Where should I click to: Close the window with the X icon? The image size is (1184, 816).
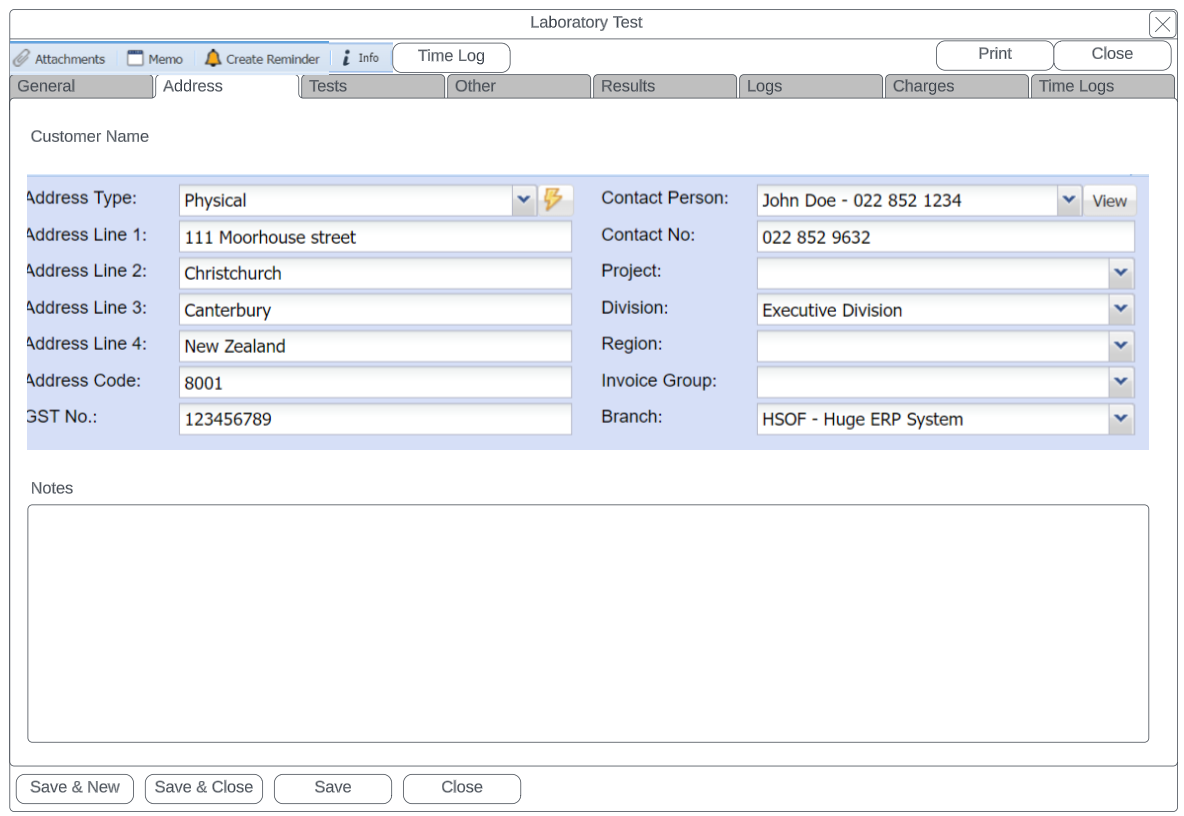click(1162, 25)
